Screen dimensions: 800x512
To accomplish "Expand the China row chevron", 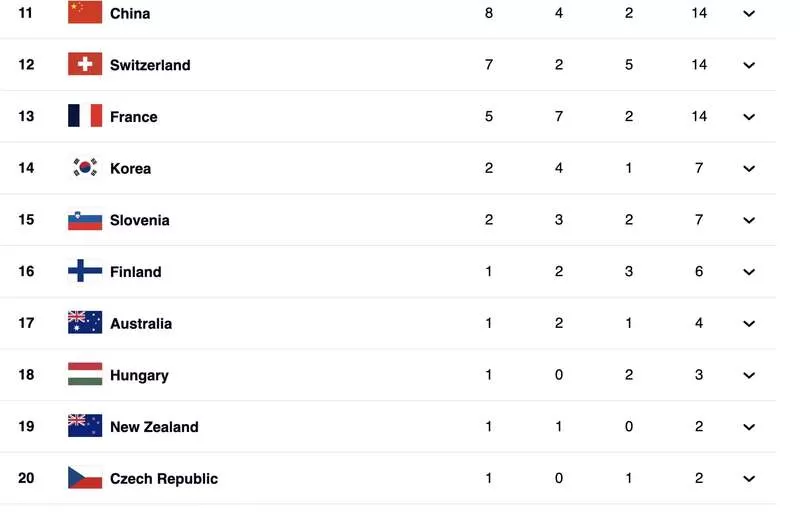I will point(748,13).
